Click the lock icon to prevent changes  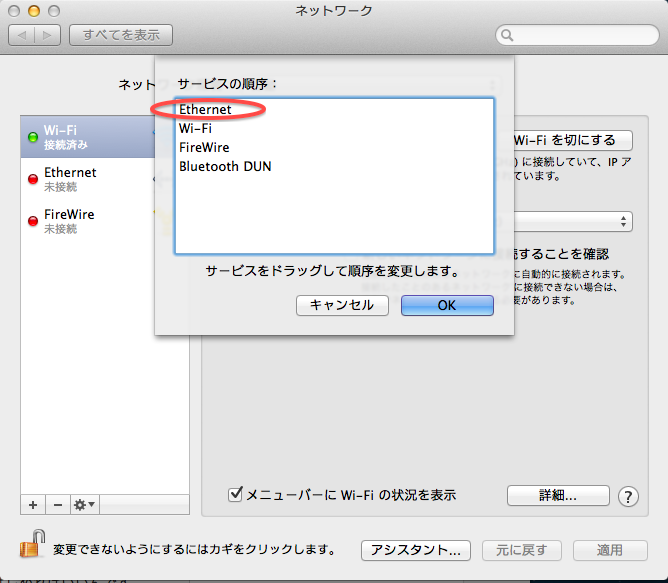pyautogui.click(x=32, y=543)
